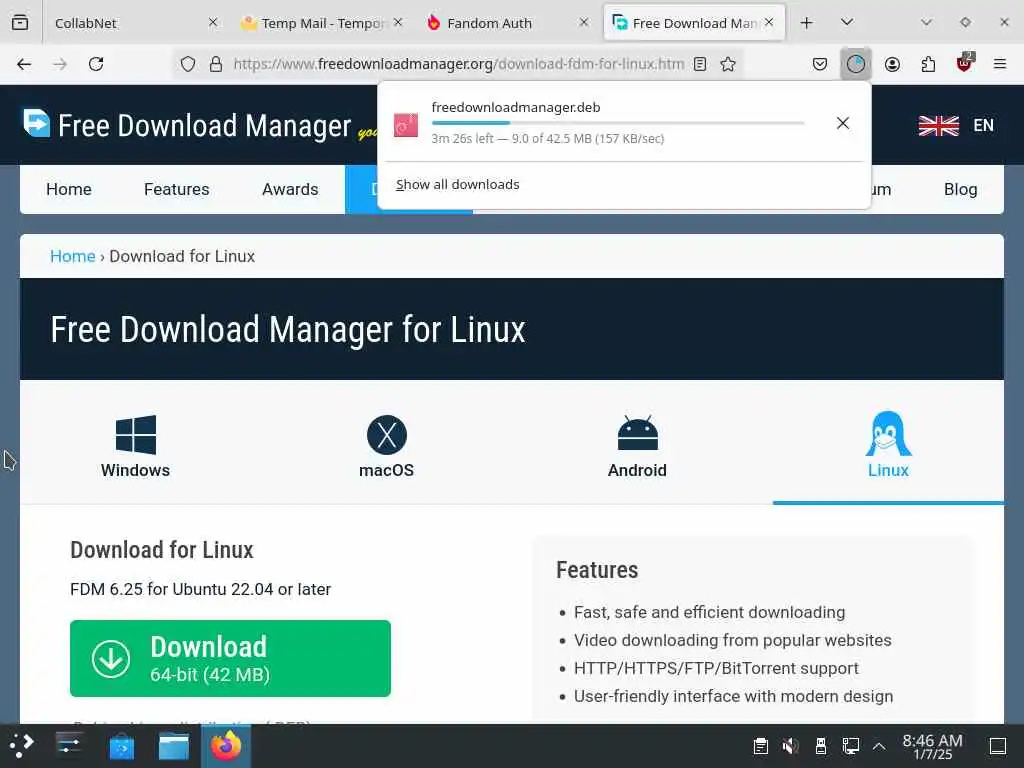The width and height of the screenshot is (1024, 768).
Task: Open the network connections tray icon
Action: tap(850, 746)
